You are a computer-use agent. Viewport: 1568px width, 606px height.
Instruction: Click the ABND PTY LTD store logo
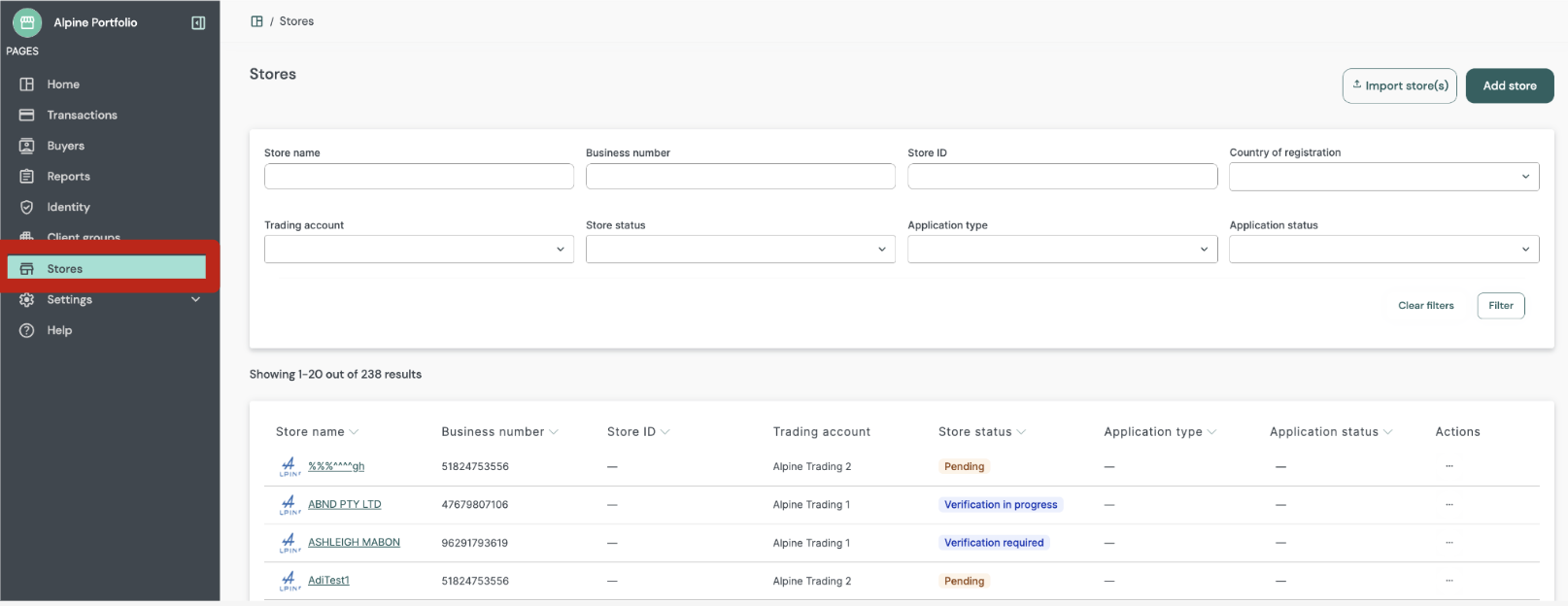(x=290, y=505)
